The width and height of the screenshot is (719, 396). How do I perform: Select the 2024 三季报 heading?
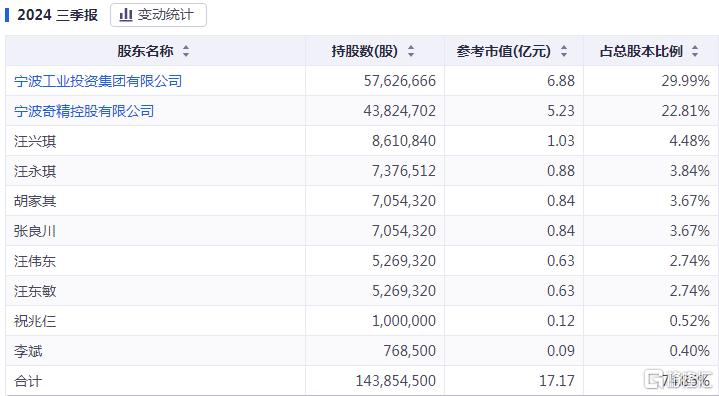pyautogui.click(x=57, y=15)
